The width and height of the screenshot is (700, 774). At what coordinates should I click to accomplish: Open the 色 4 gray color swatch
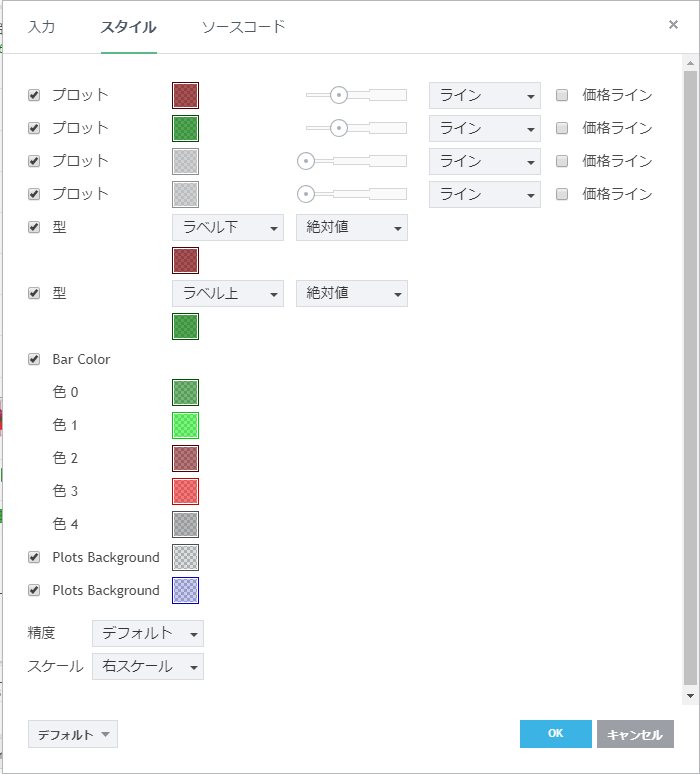pos(185,524)
